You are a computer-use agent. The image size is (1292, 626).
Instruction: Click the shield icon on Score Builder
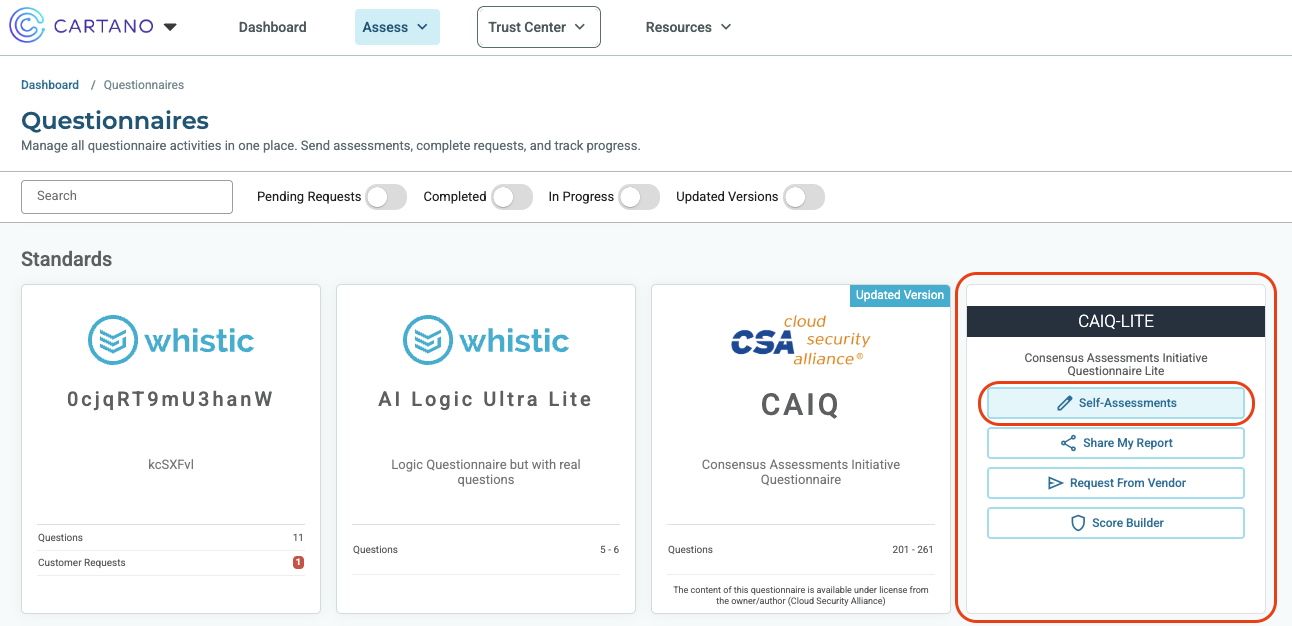1078,523
